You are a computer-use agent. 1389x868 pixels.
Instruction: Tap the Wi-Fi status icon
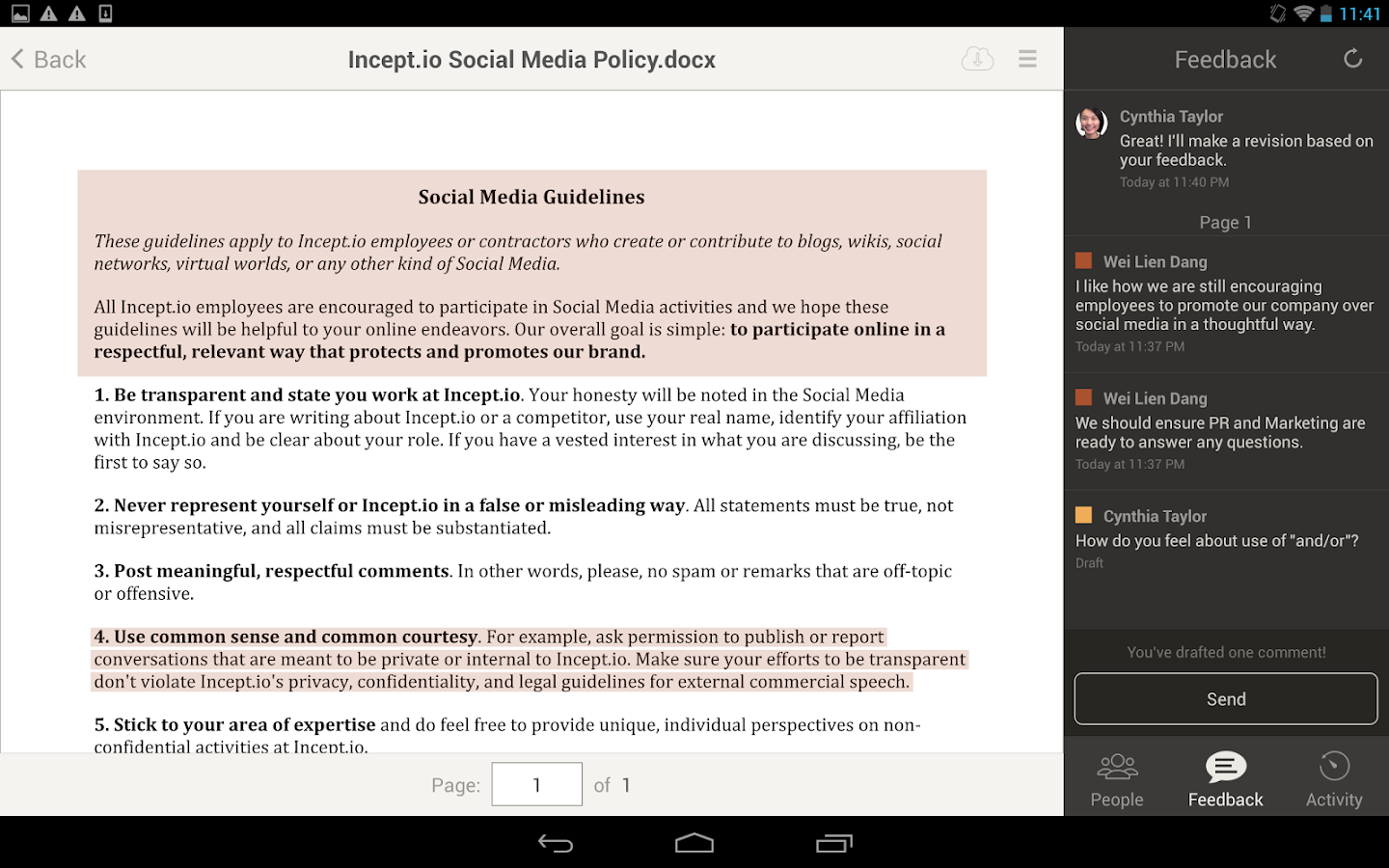click(x=1304, y=14)
